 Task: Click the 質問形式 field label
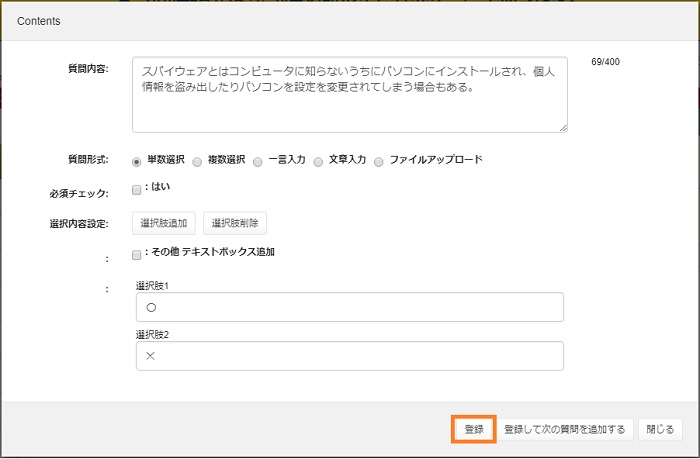[x=87, y=160]
